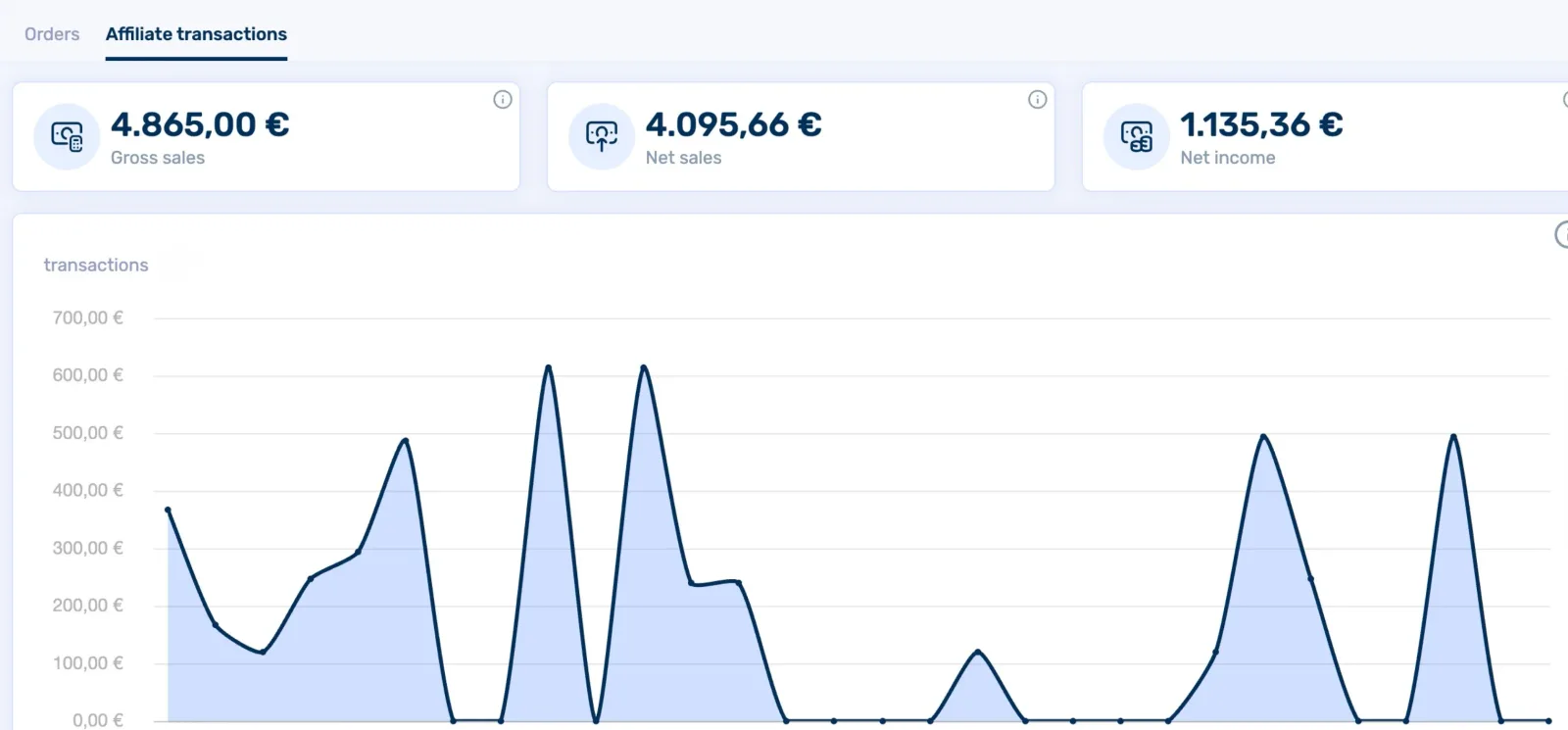Select the Affiliate transactions tab
Screen dimensions: 1568x730
(196, 34)
